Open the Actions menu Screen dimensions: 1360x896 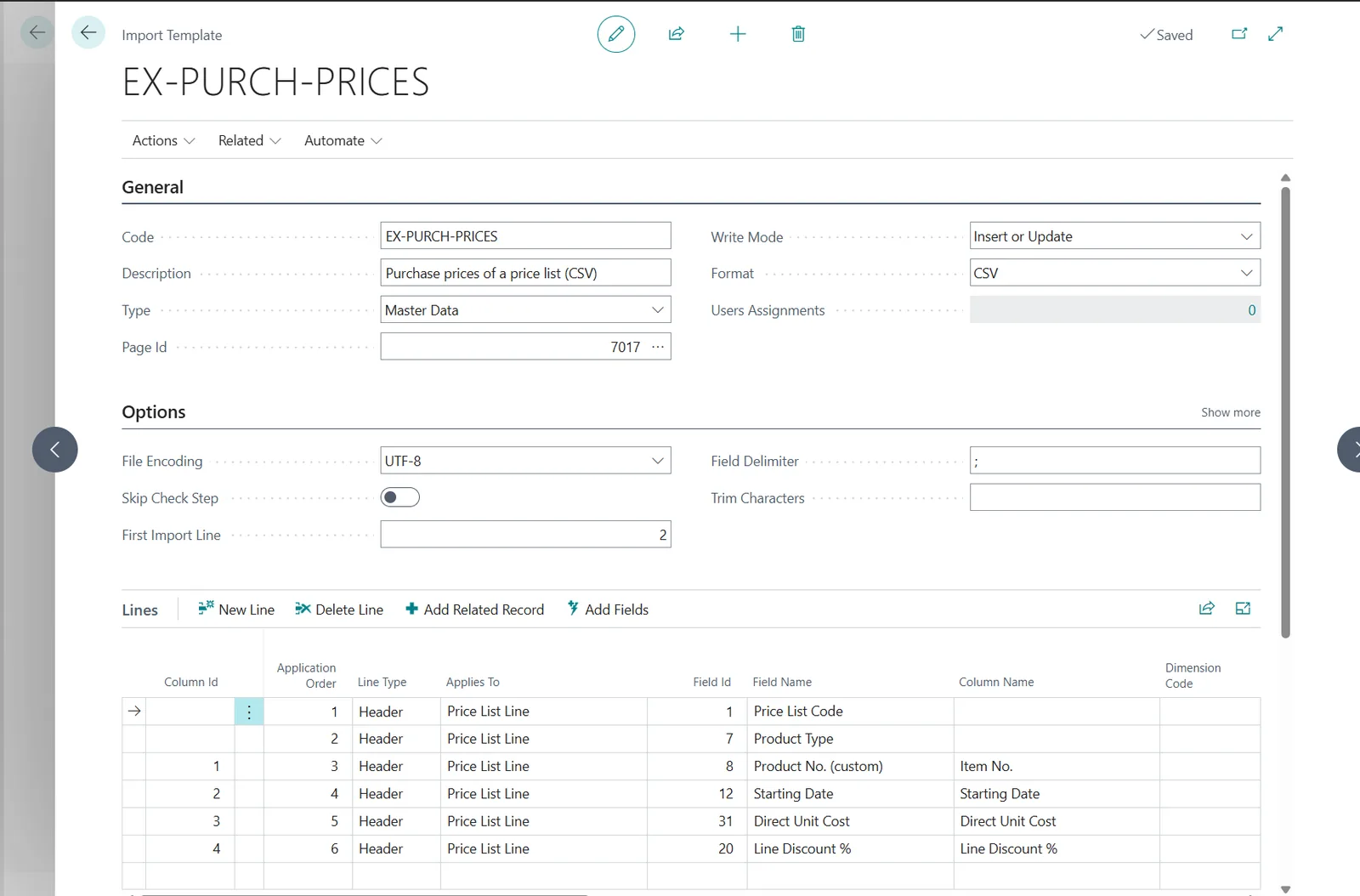click(163, 140)
